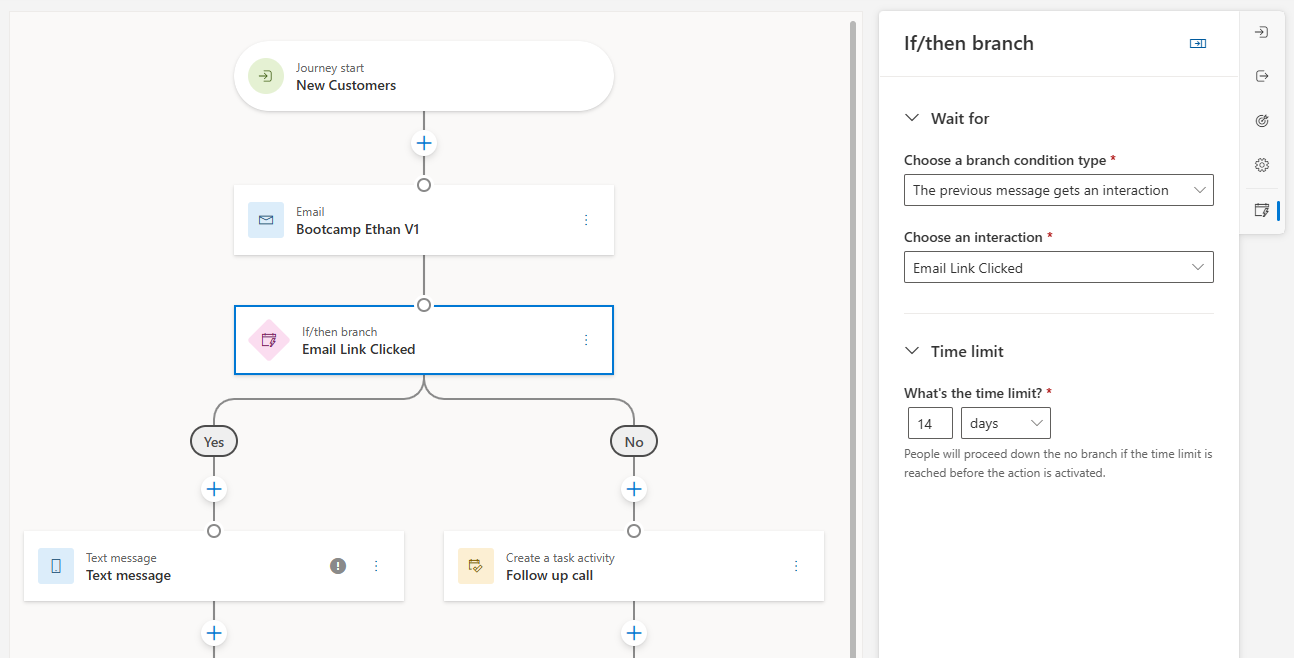Add a step under the Yes branch

[x=214, y=489]
